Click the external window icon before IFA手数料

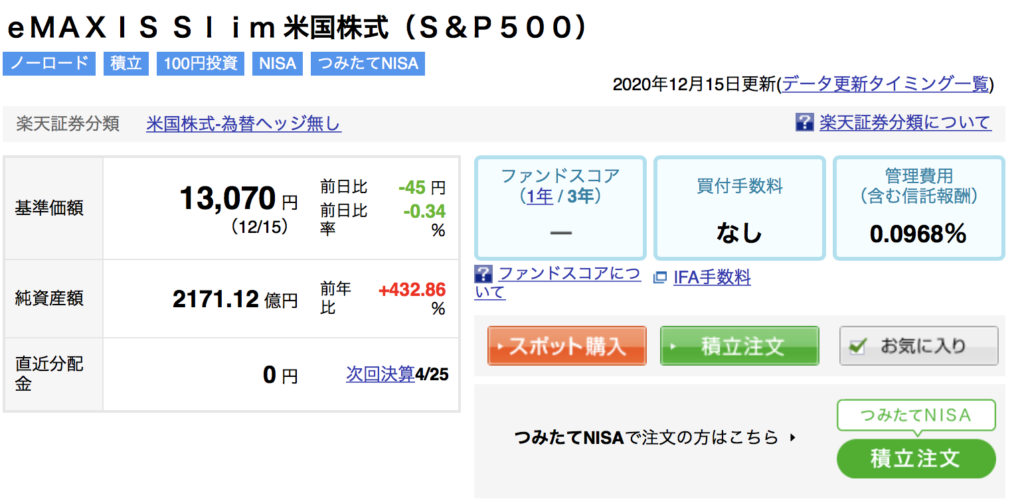[x=660, y=278]
